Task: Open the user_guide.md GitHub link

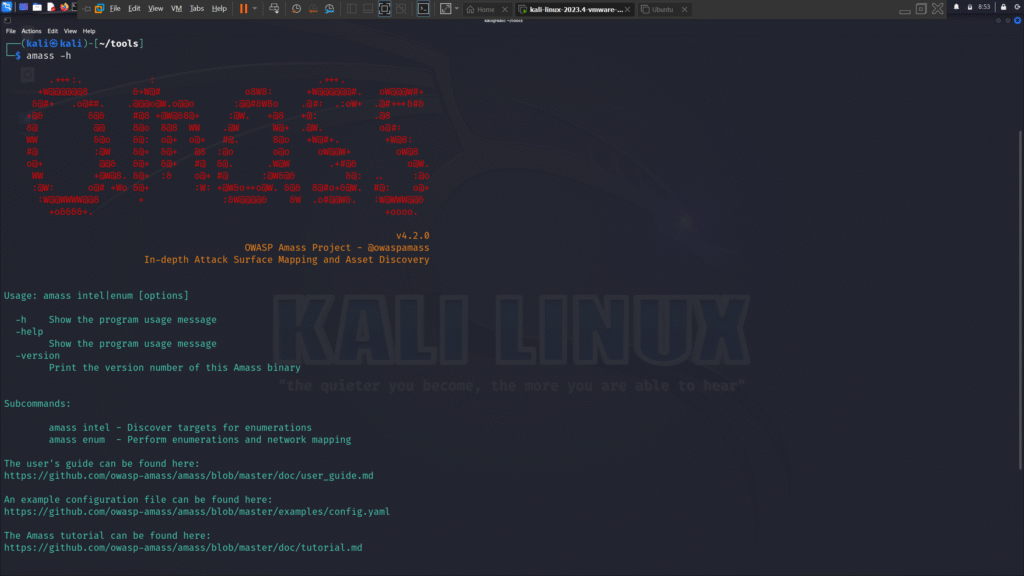Action: click(x=189, y=475)
